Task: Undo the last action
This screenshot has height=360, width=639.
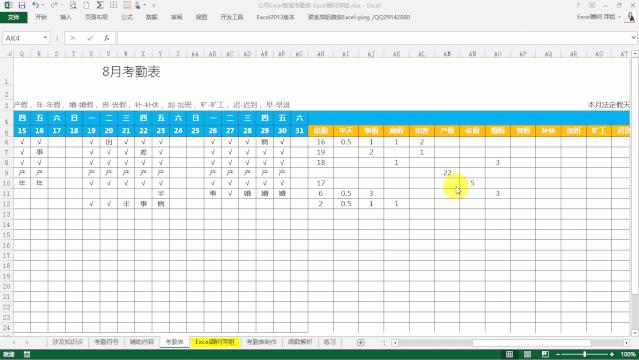Action: tap(35, 5)
